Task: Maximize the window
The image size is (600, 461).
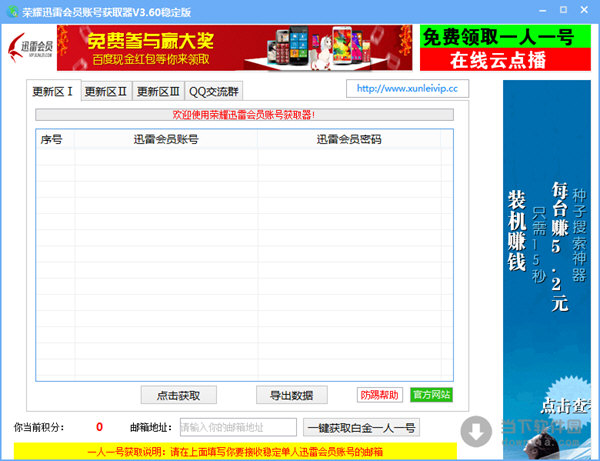Action: click(563, 10)
